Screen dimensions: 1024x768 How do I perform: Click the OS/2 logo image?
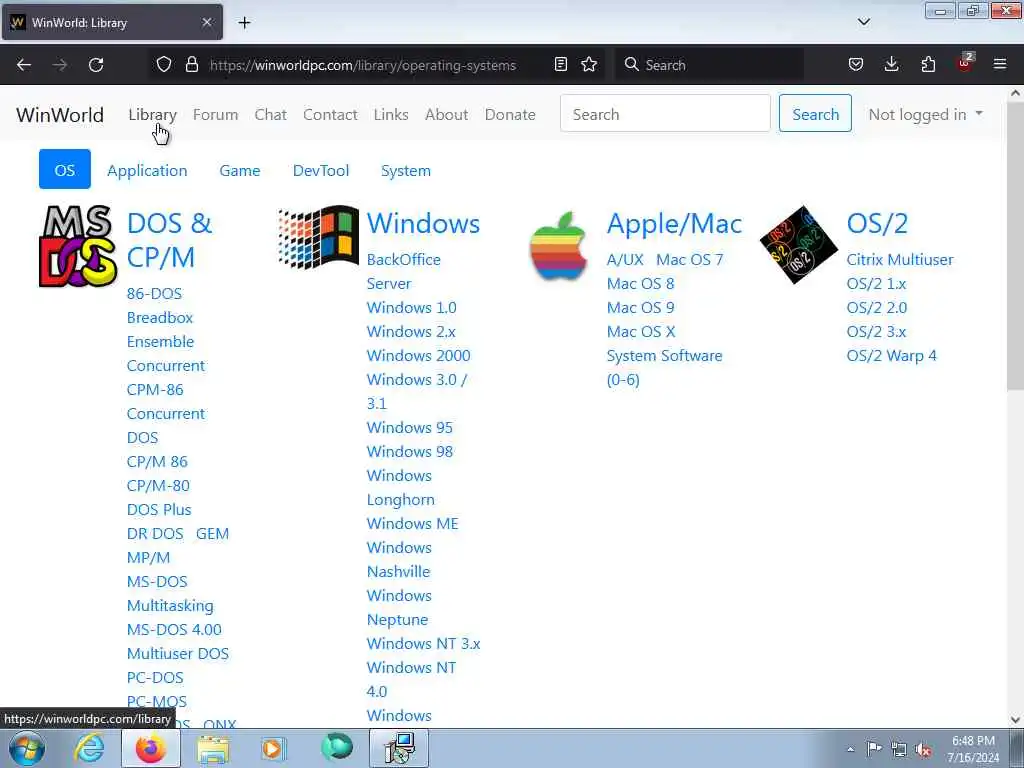click(x=799, y=245)
